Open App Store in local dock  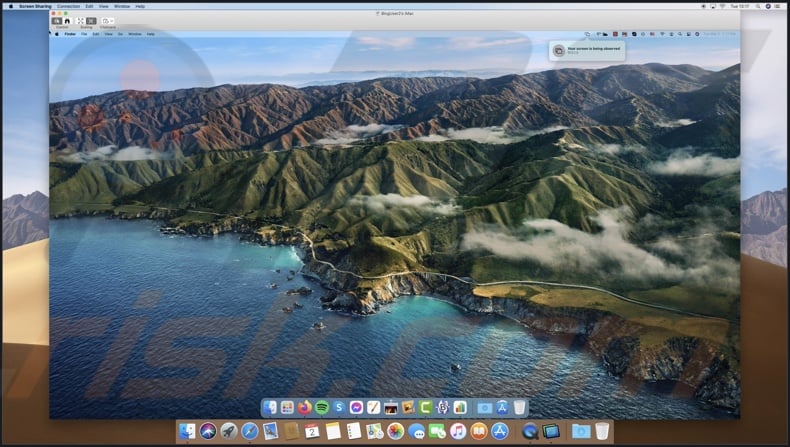coord(500,431)
